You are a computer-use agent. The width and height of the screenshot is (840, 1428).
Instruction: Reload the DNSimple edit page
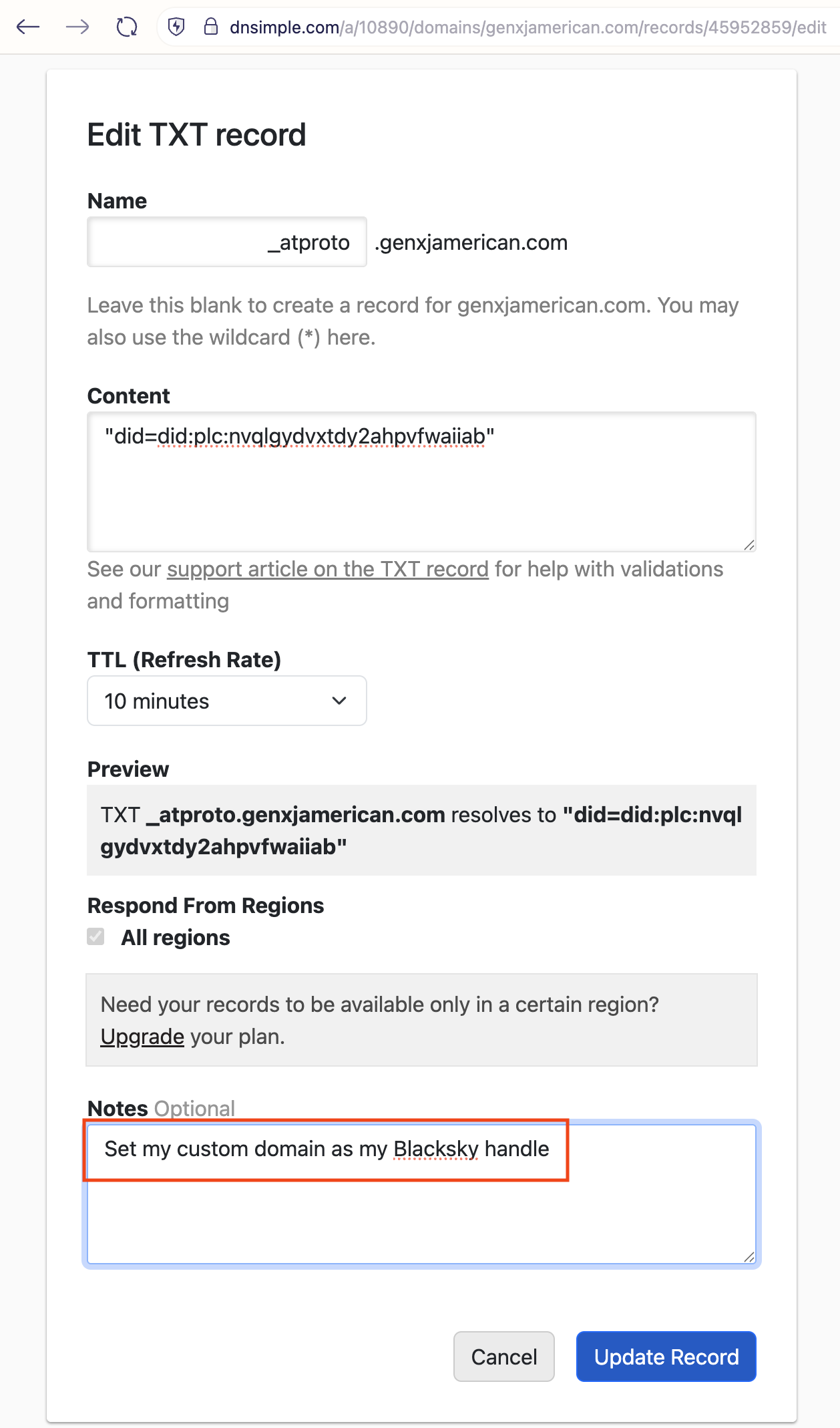pos(126,27)
